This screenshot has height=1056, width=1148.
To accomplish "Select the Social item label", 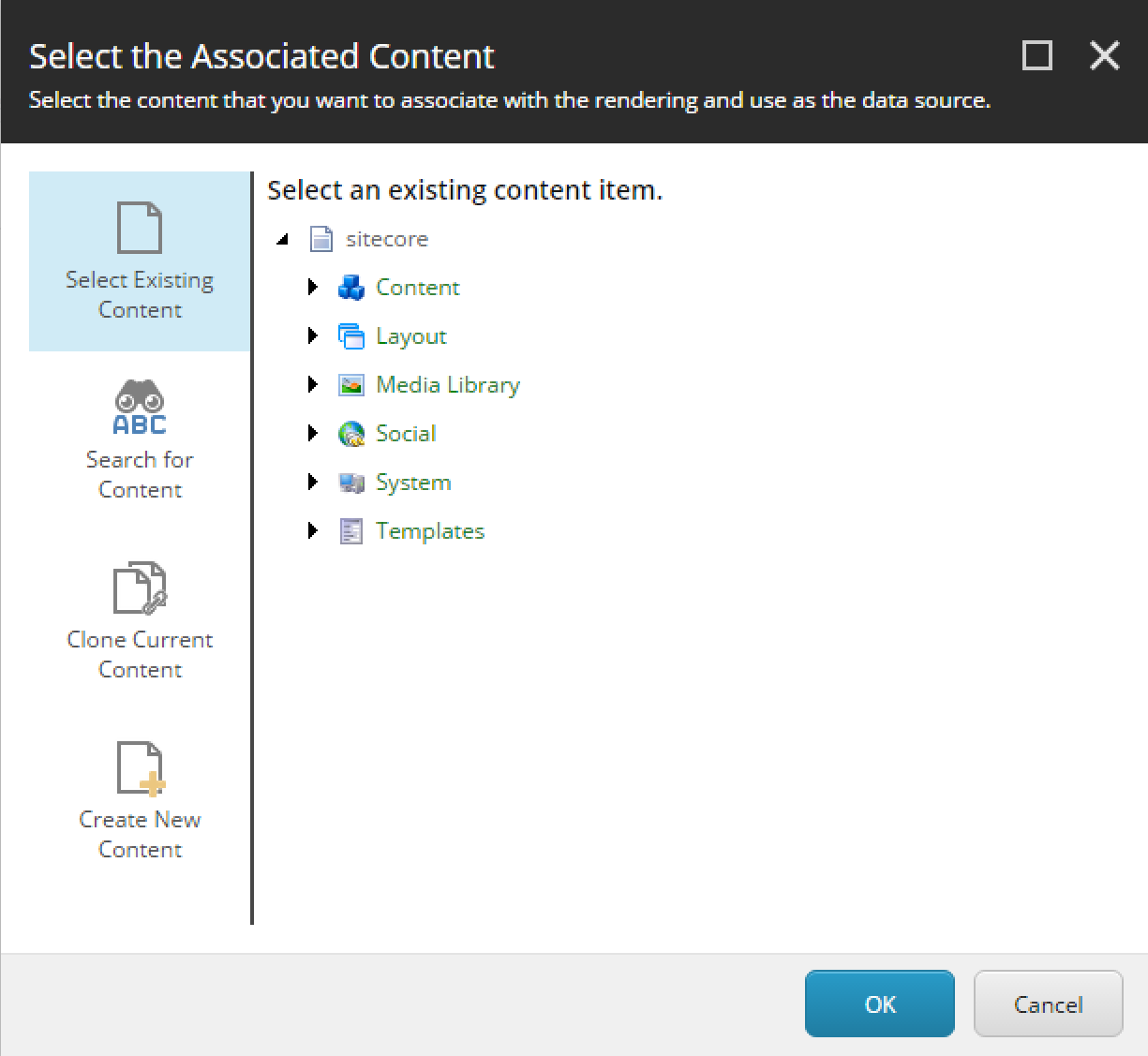I will tap(406, 433).
